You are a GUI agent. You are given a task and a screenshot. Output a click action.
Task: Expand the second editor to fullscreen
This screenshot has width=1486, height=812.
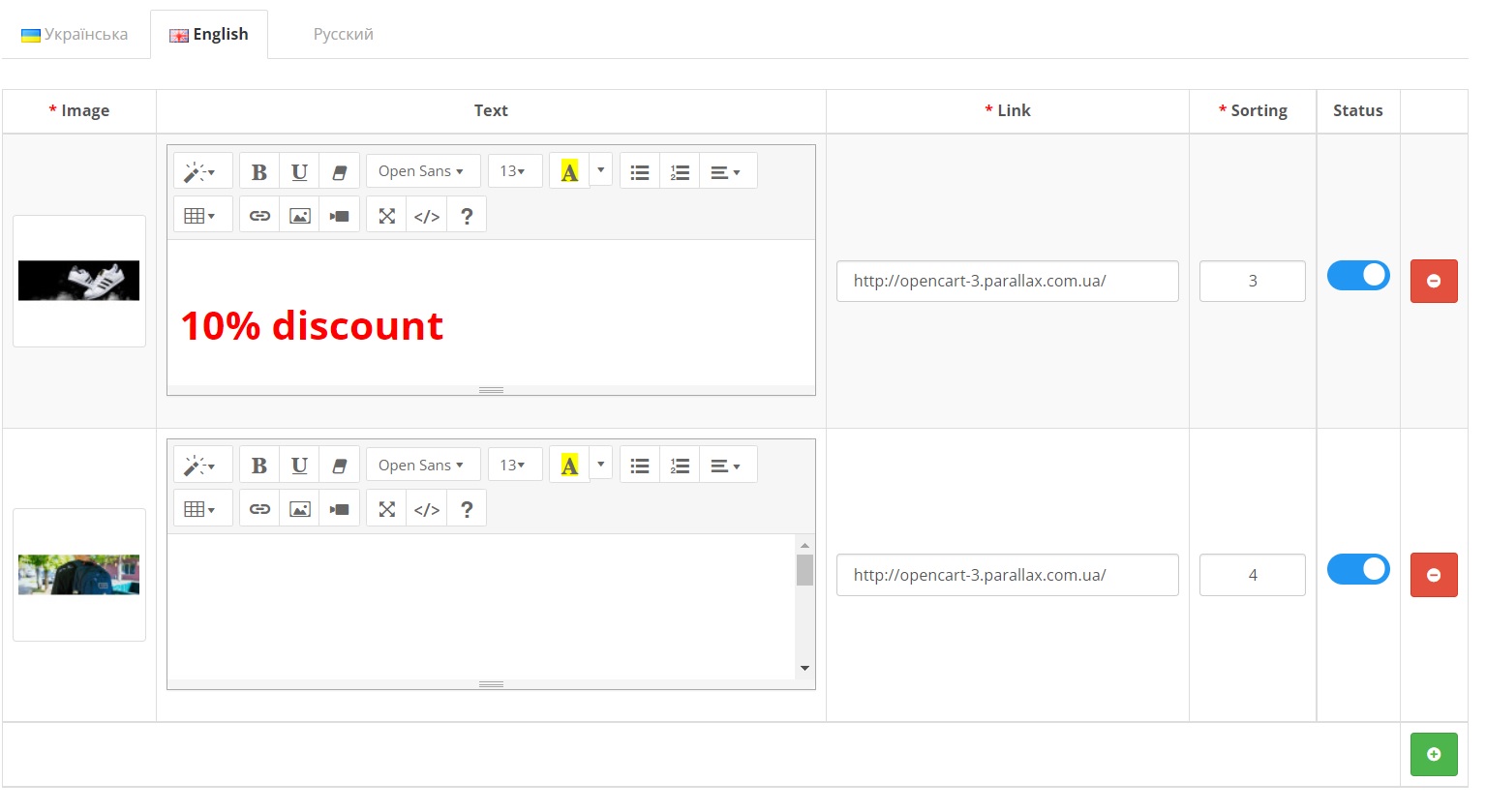pos(385,507)
